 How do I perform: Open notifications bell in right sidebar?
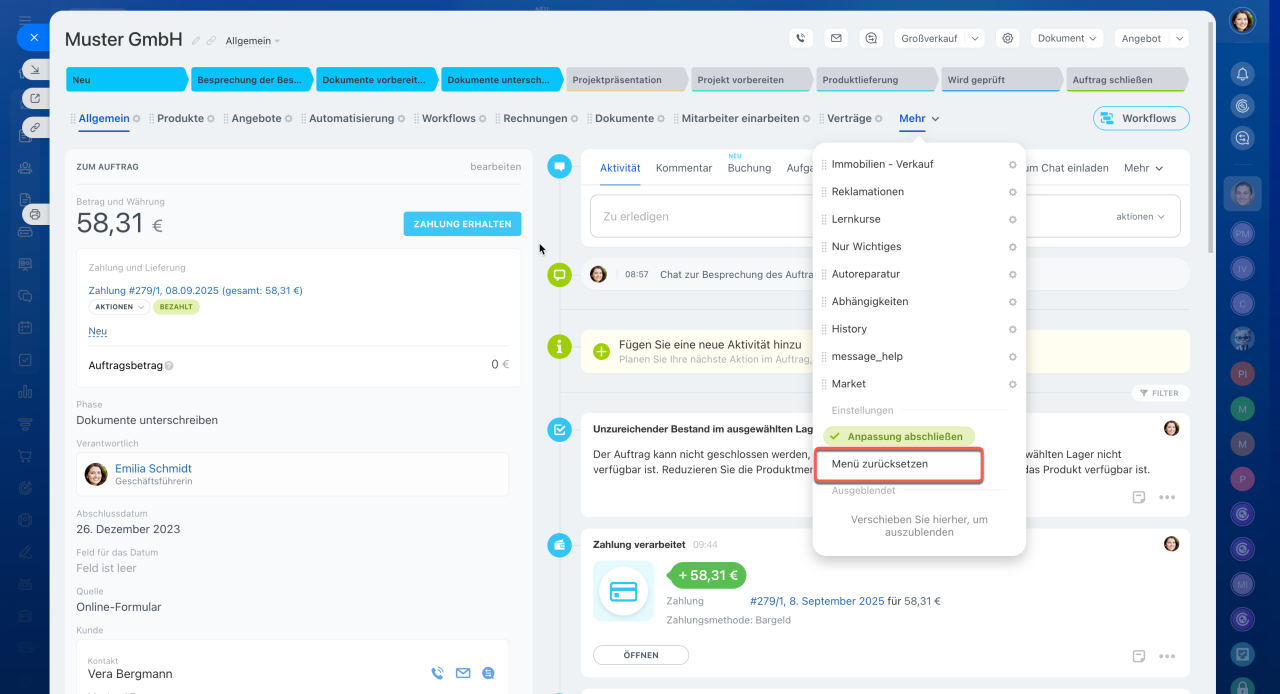click(x=1242, y=74)
